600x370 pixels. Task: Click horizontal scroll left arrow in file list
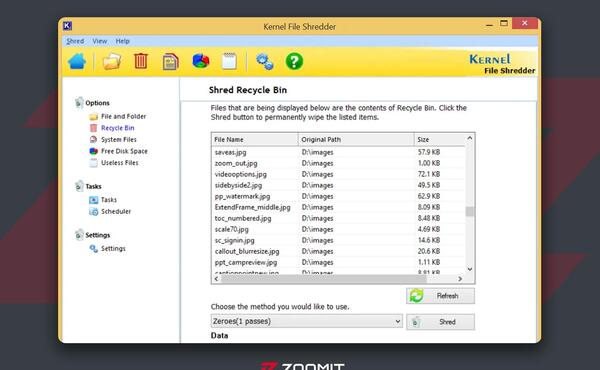[217, 279]
